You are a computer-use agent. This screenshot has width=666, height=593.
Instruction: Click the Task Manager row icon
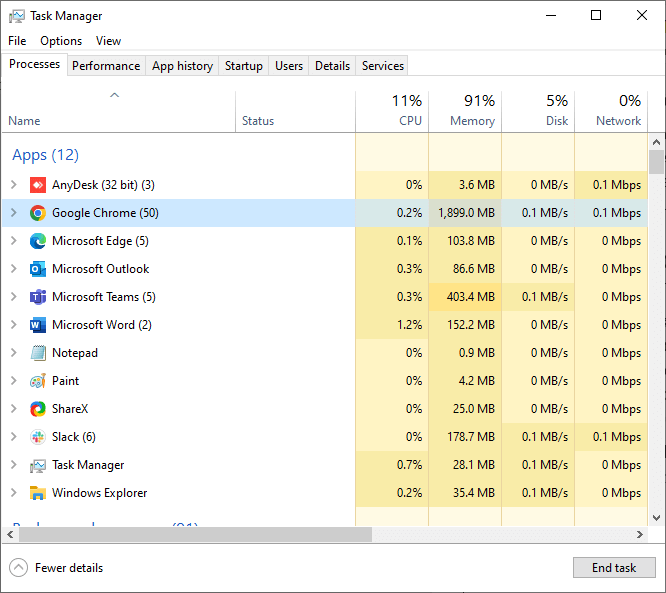38,465
